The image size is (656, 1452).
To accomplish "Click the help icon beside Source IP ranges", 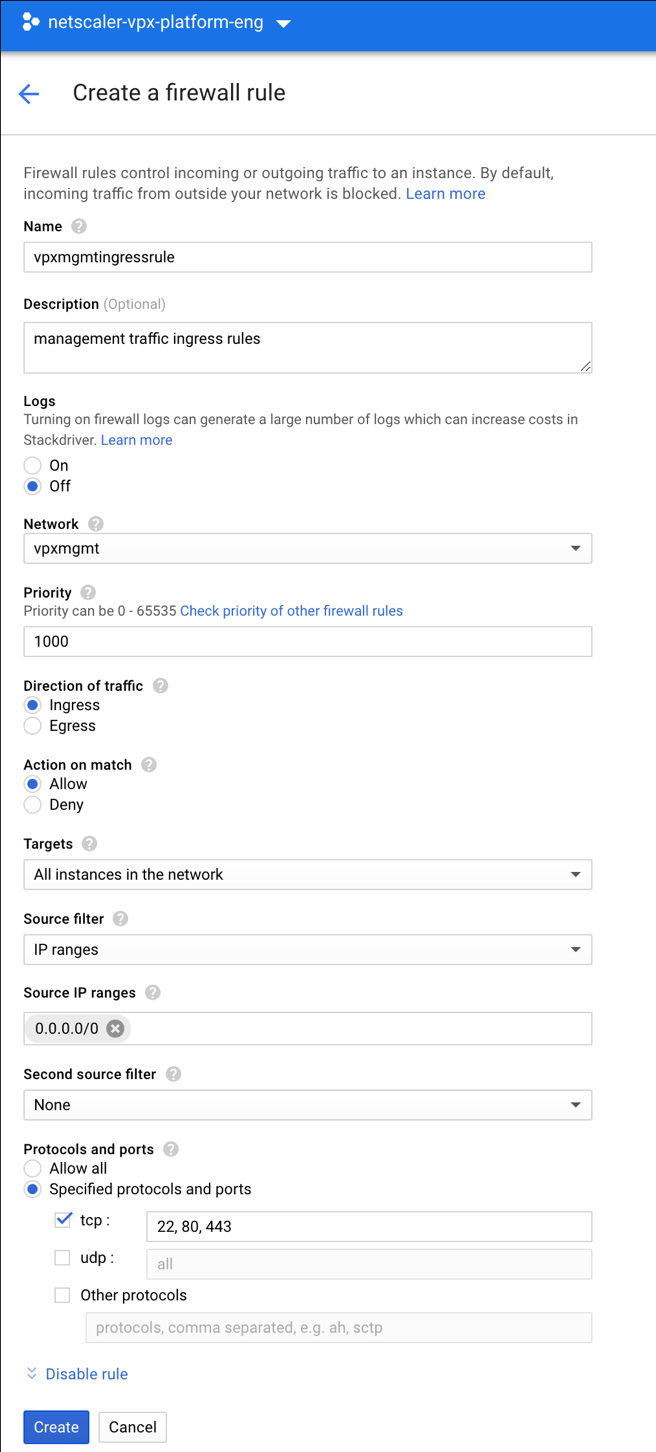I will tap(153, 992).
